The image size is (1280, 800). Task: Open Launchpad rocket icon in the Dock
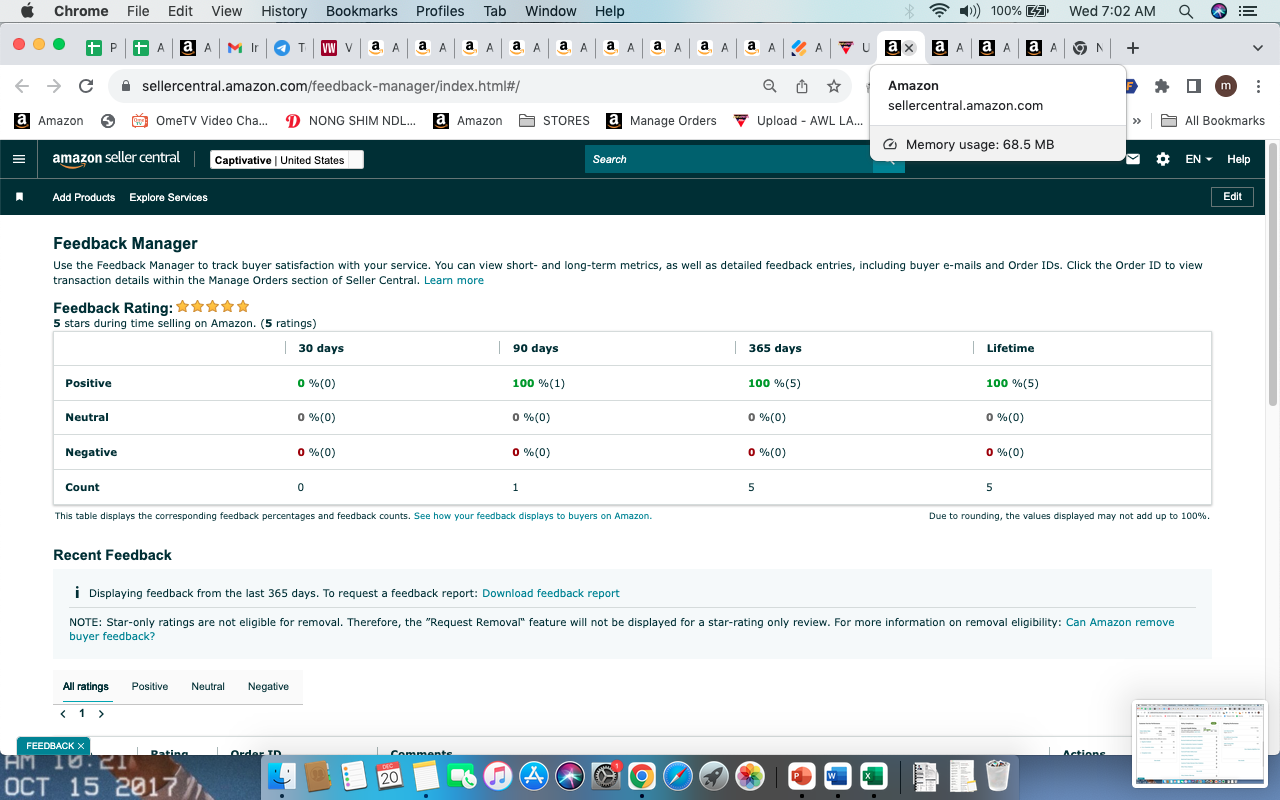click(x=713, y=776)
